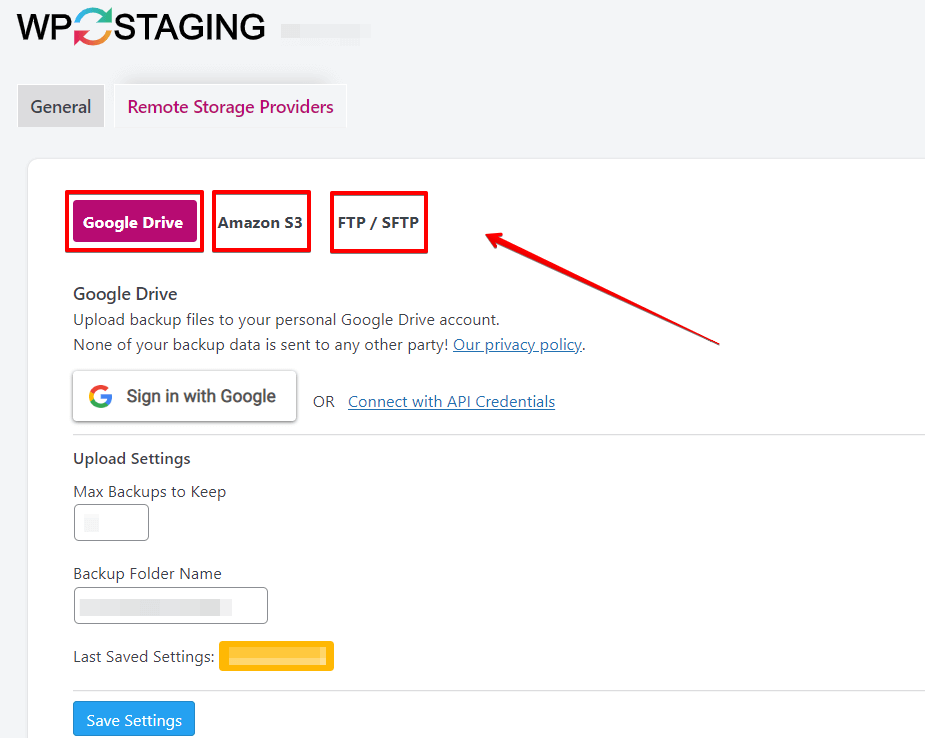Image resolution: width=925 pixels, height=738 pixels.
Task: Open Remote Storage Providers tab
Action: pyautogui.click(x=230, y=106)
